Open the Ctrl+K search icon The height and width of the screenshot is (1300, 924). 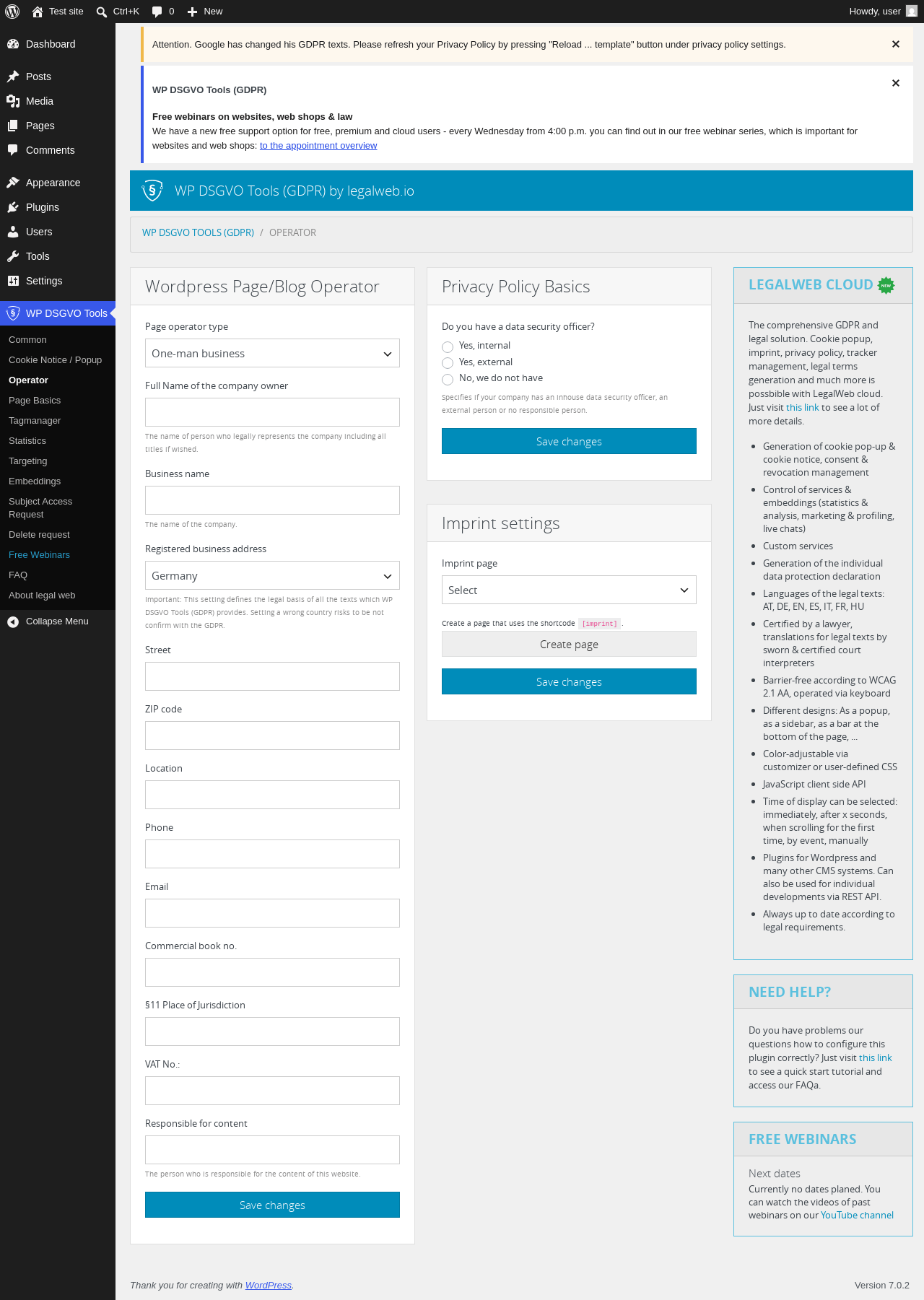(x=102, y=12)
